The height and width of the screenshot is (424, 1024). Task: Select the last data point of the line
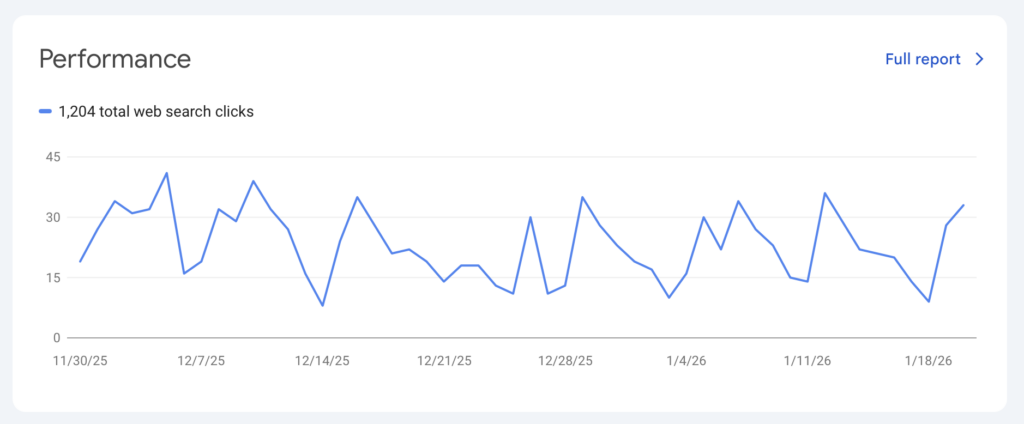coord(963,205)
